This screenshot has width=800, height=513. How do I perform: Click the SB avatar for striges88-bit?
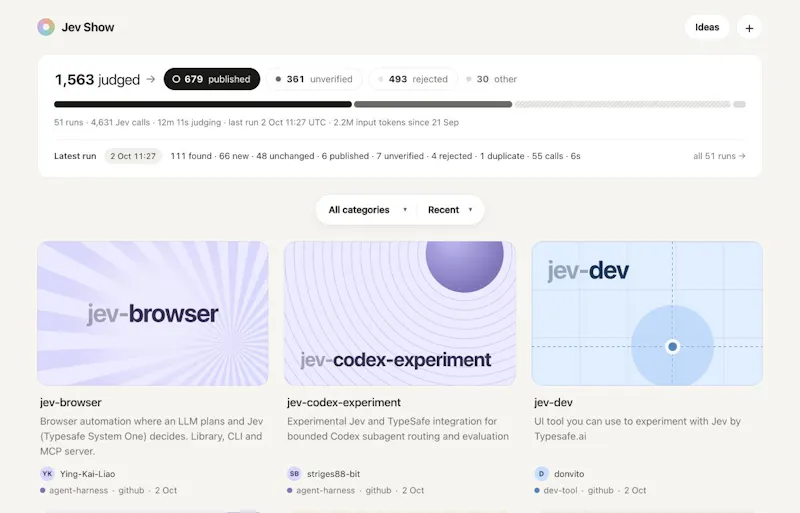coord(294,474)
